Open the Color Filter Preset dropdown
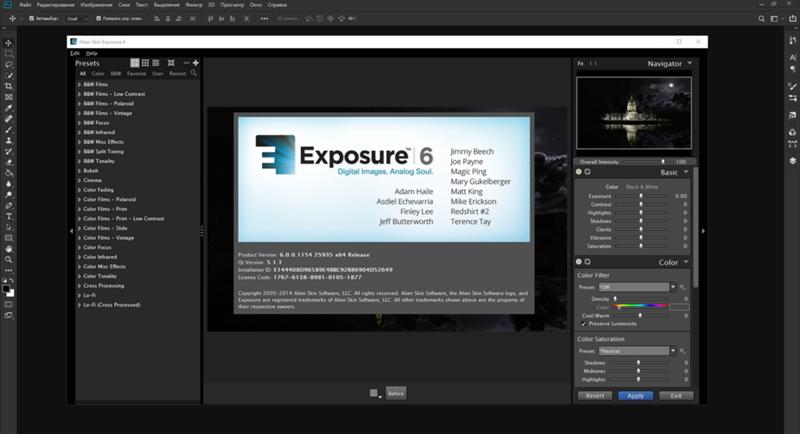Screen dimensions: 800x434 [x=673, y=287]
